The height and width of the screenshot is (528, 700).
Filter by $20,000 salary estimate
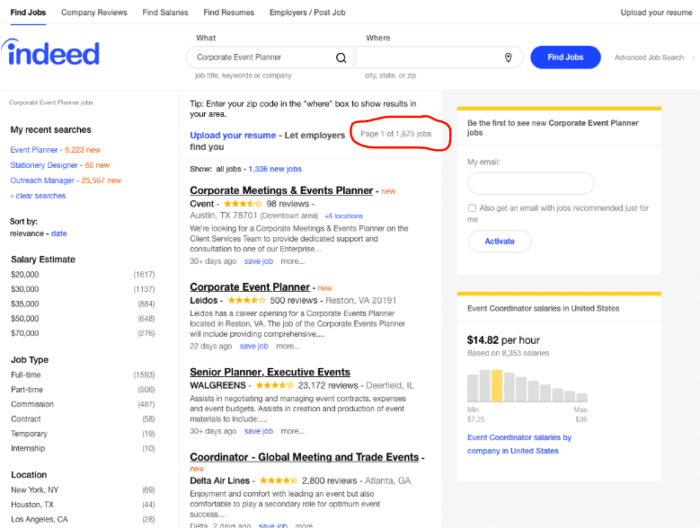click(25, 274)
